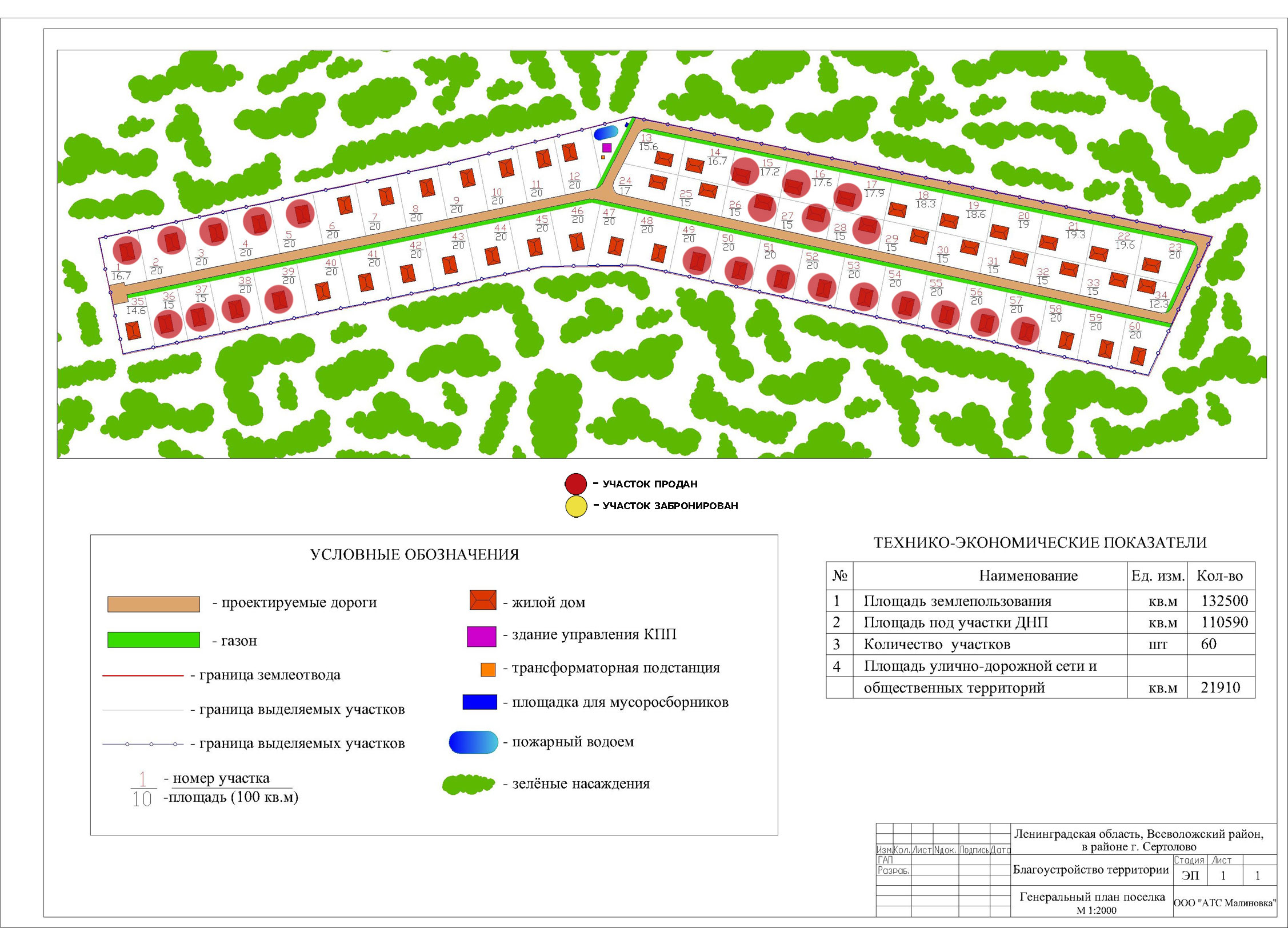1288x928 pixels.
Task: Click the 'Генеральный план поселка' title text
Action: click(x=1092, y=897)
